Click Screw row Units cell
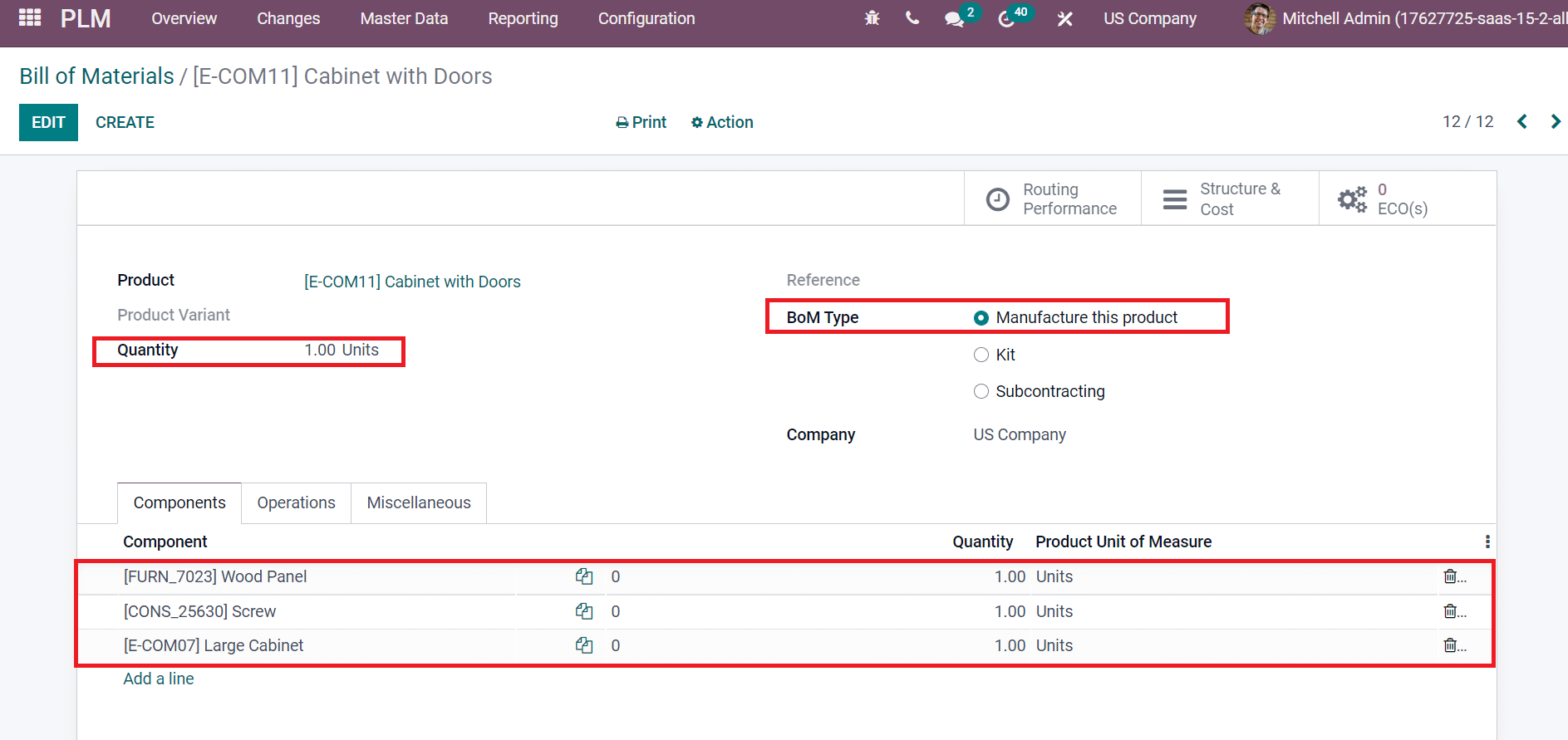 [x=1054, y=611]
